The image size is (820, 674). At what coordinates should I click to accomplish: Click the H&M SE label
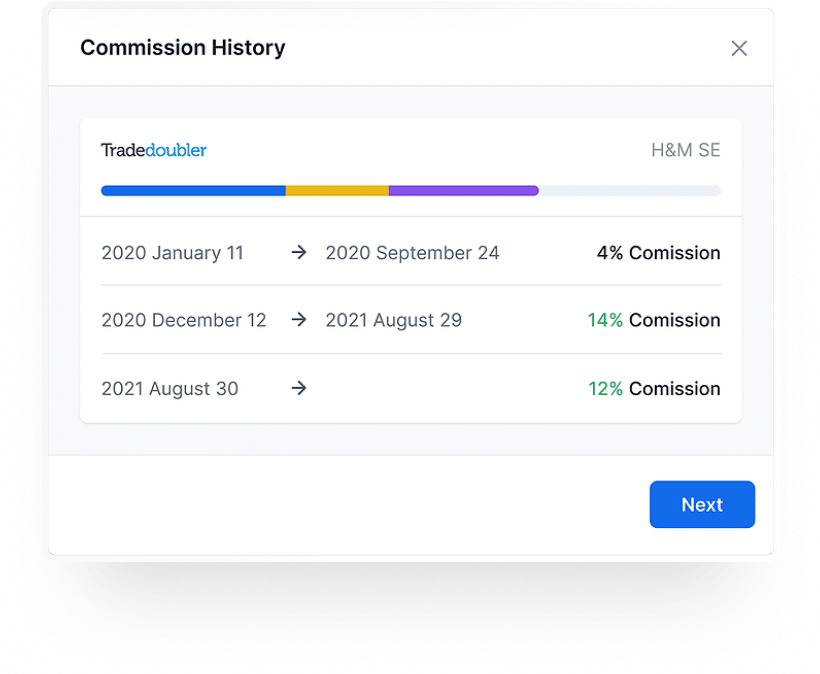click(685, 151)
